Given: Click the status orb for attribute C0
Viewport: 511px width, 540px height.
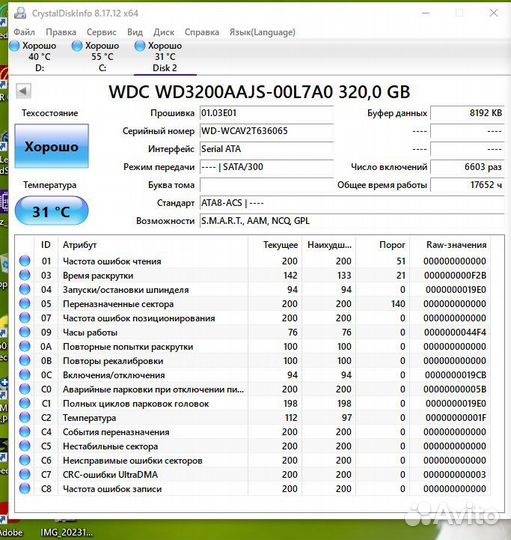Looking at the screenshot, I should click(x=25, y=389).
